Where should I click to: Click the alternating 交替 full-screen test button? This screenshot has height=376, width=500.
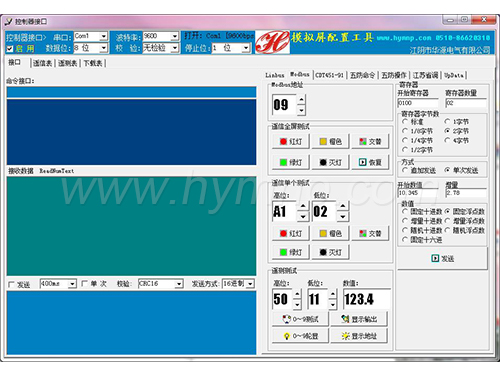[x=370, y=141]
